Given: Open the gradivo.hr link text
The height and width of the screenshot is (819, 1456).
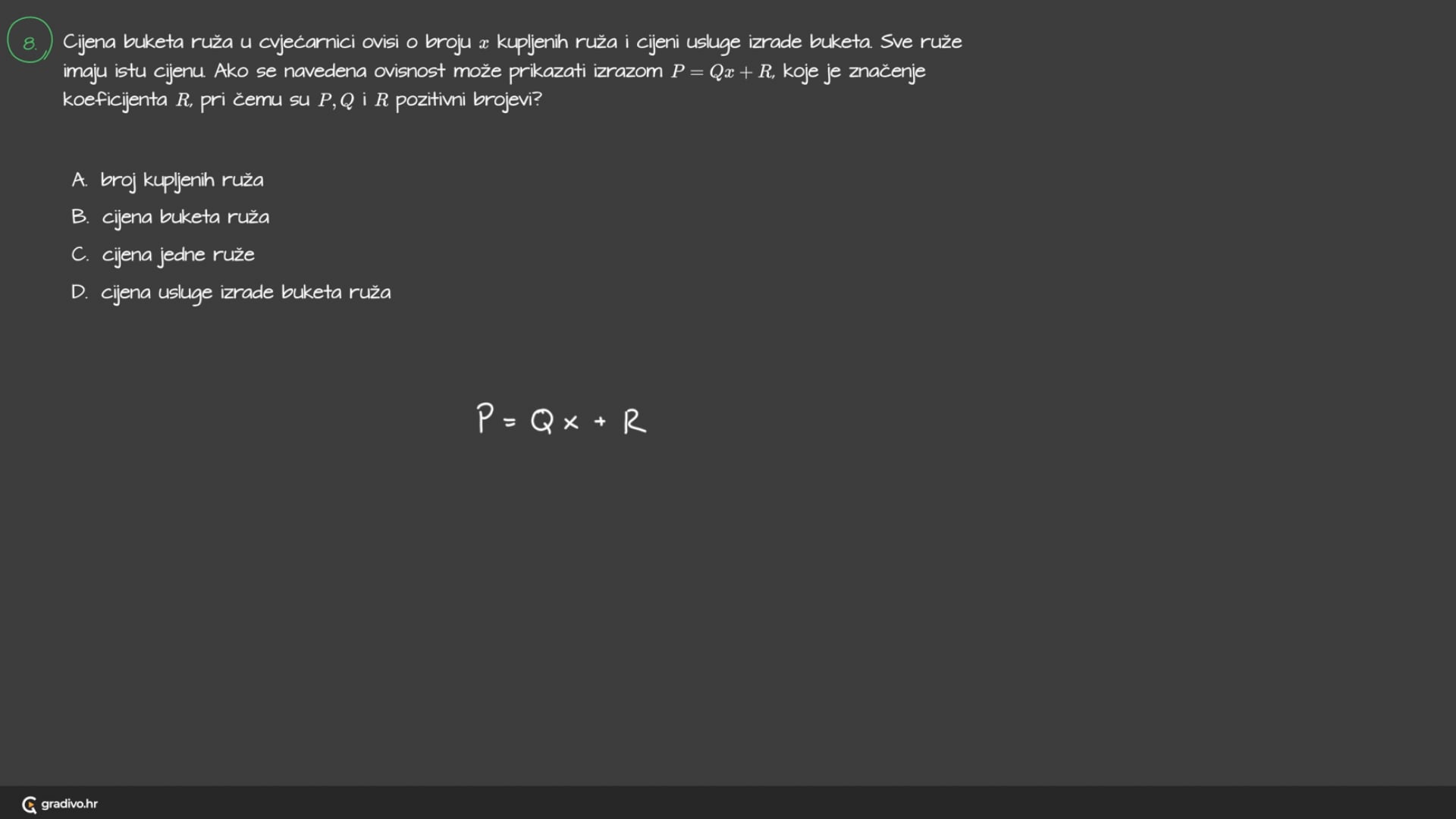Looking at the screenshot, I should [69, 804].
